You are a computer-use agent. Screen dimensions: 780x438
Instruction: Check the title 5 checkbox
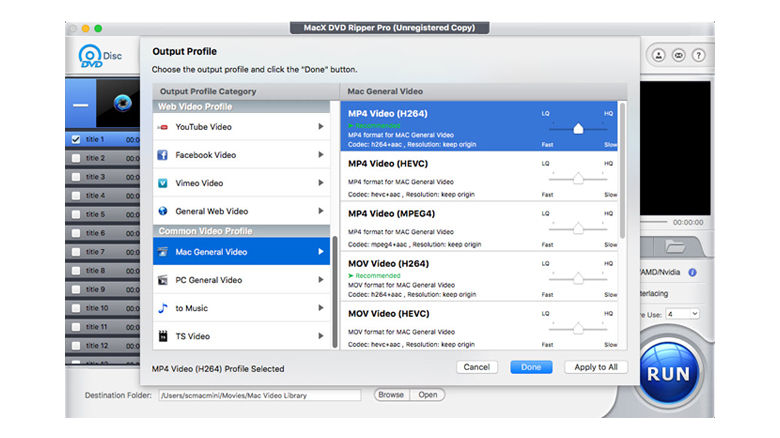76,215
